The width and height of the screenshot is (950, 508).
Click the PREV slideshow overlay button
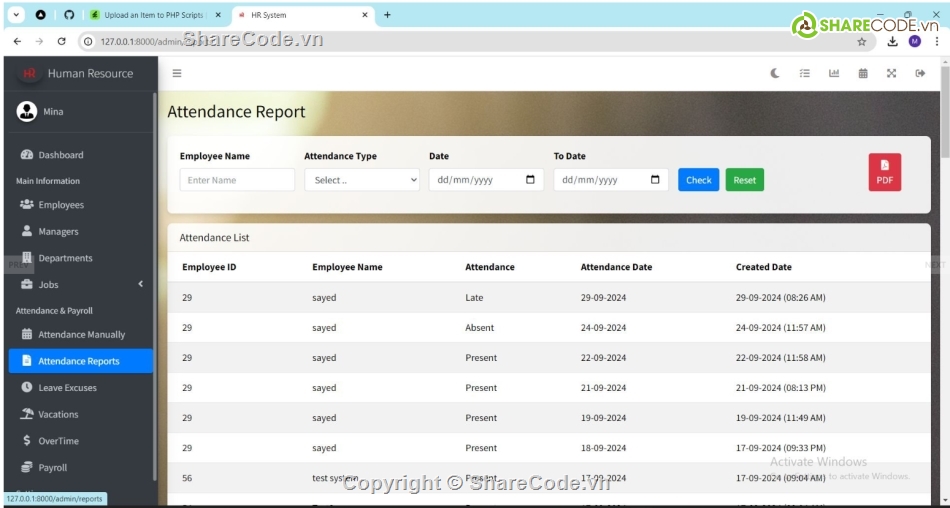pyautogui.click(x=19, y=265)
